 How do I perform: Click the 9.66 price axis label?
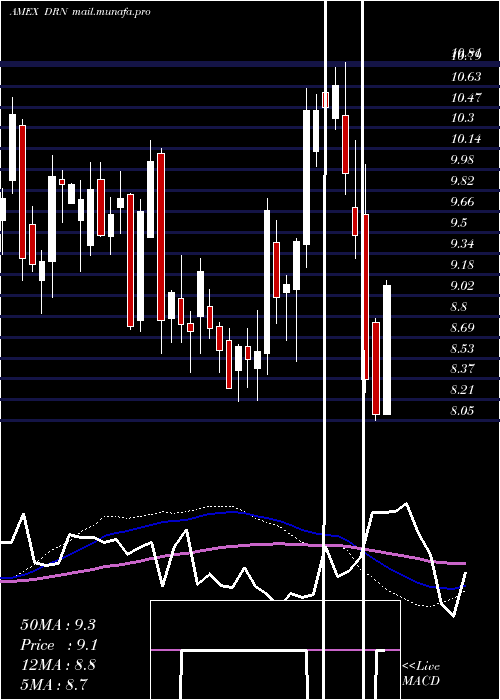point(464,202)
